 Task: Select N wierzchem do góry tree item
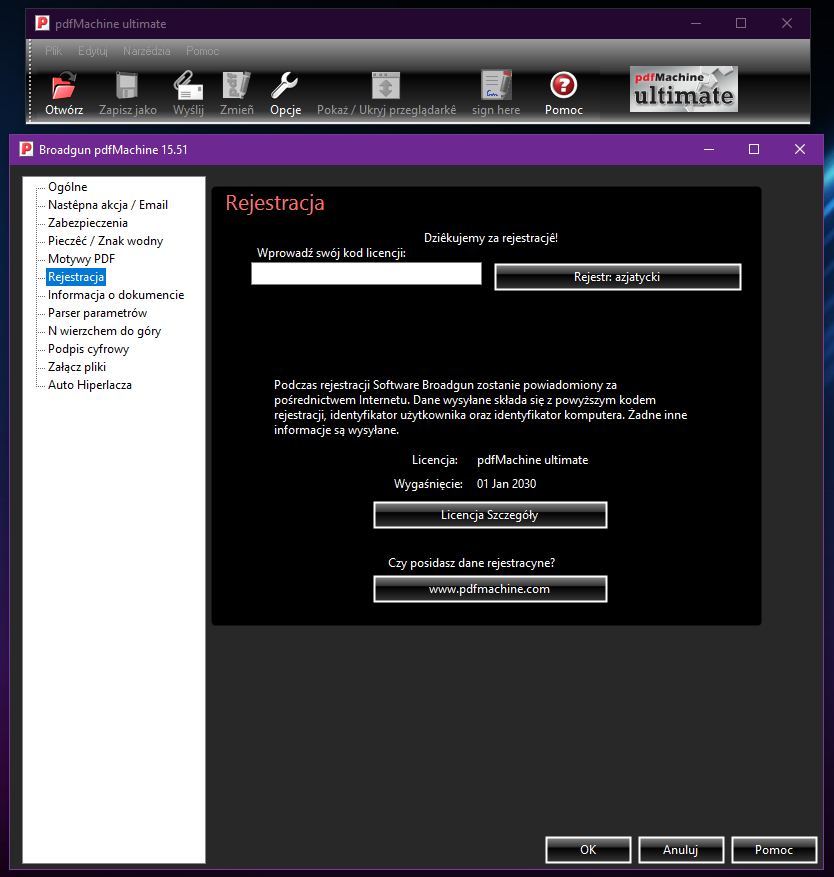point(105,331)
